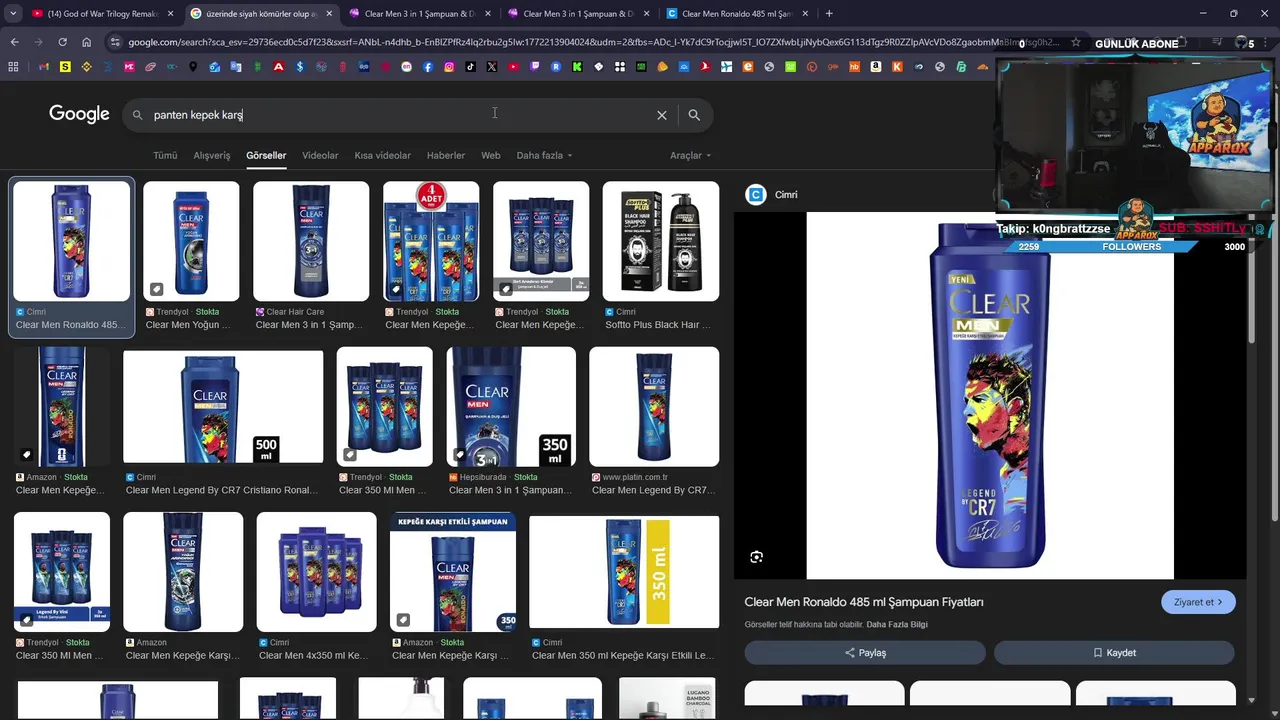The image size is (1280, 720).
Task: Switch to the Haberler tab
Action: (x=445, y=155)
